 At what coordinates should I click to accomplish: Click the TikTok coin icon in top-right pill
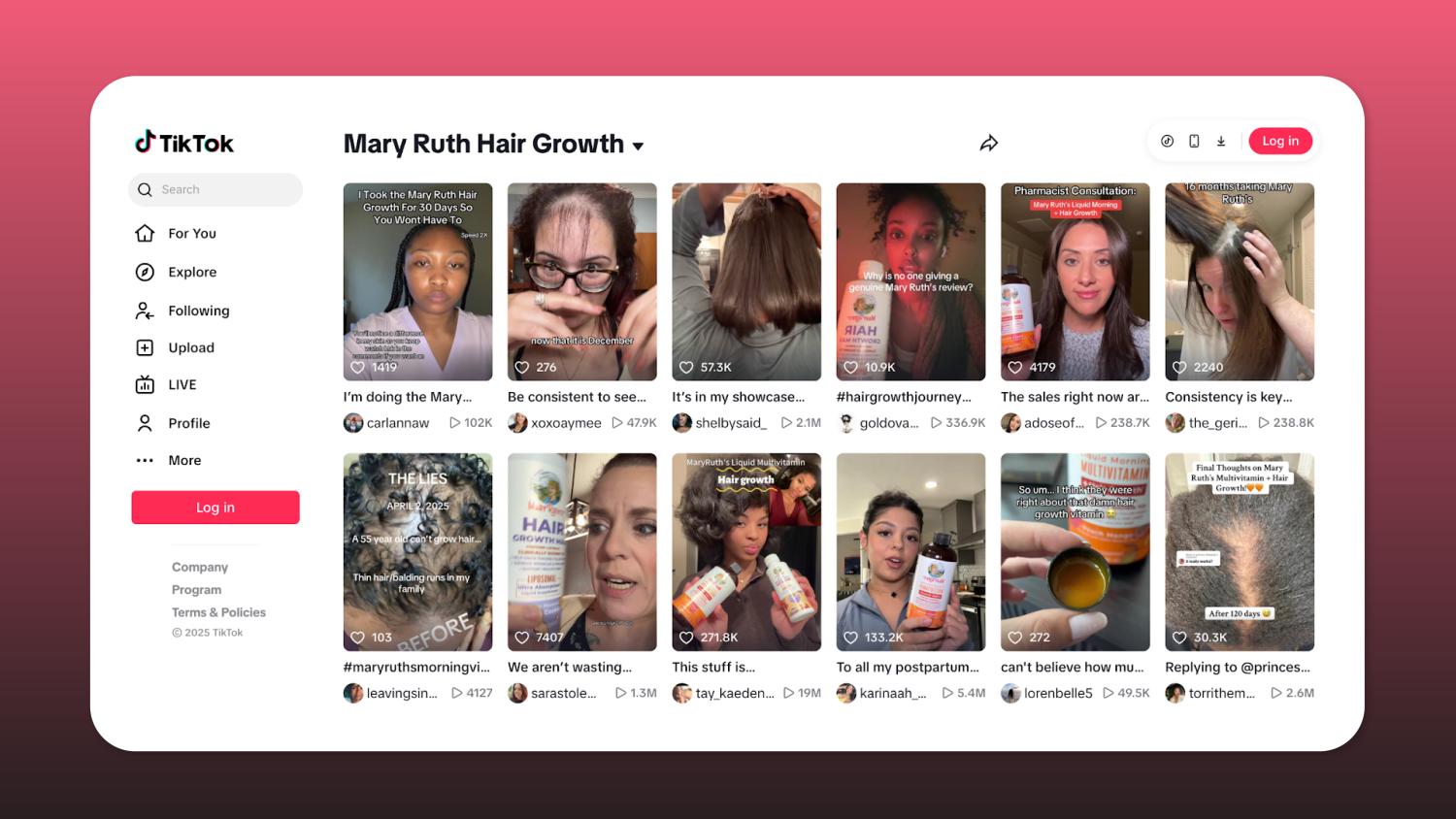pyautogui.click(x=1167, y=142)
